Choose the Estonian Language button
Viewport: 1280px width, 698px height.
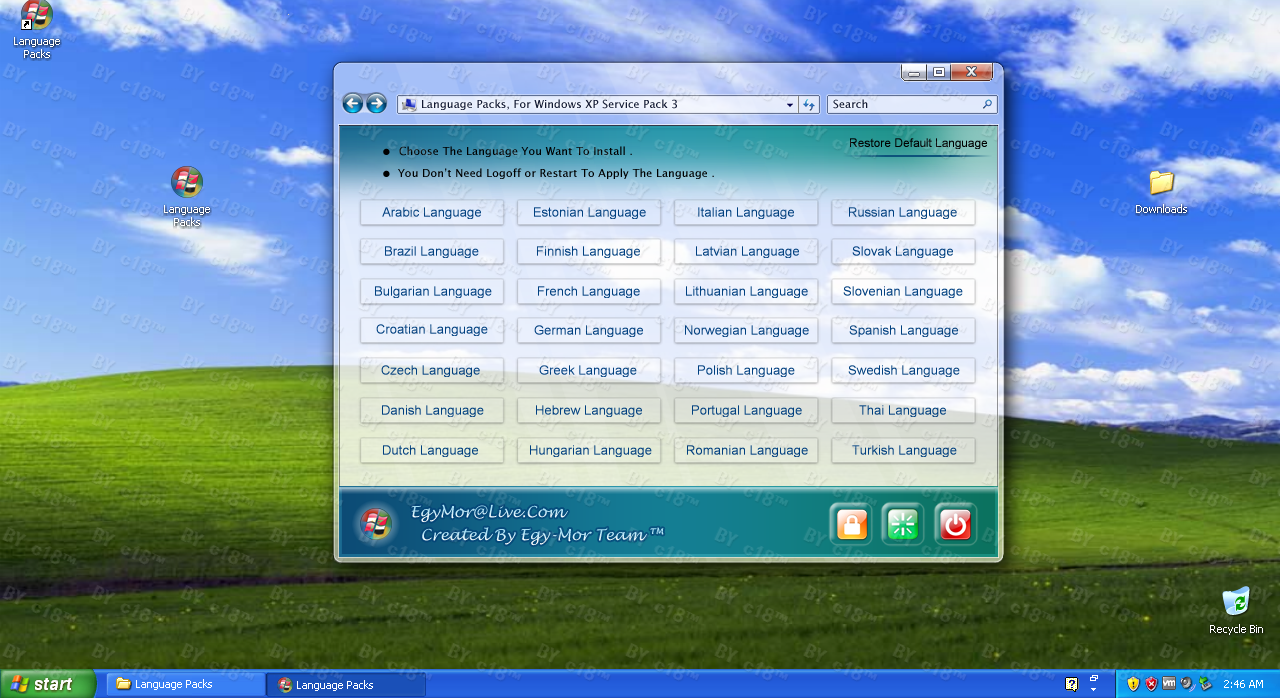(x=589, y=212)
